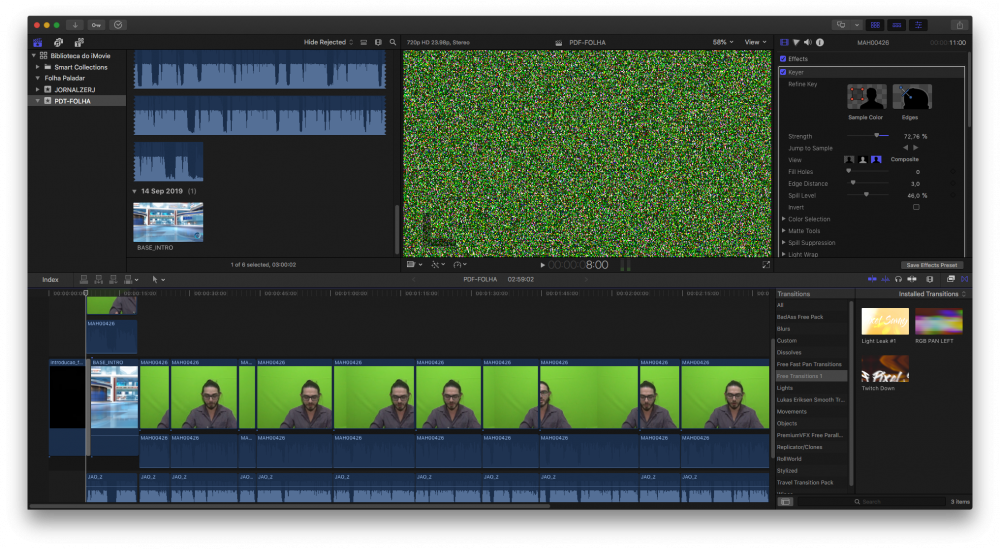Screen dimensions: 1000x549
Task: Disable the Effects checkbox
Action: [x=783, y=59]
